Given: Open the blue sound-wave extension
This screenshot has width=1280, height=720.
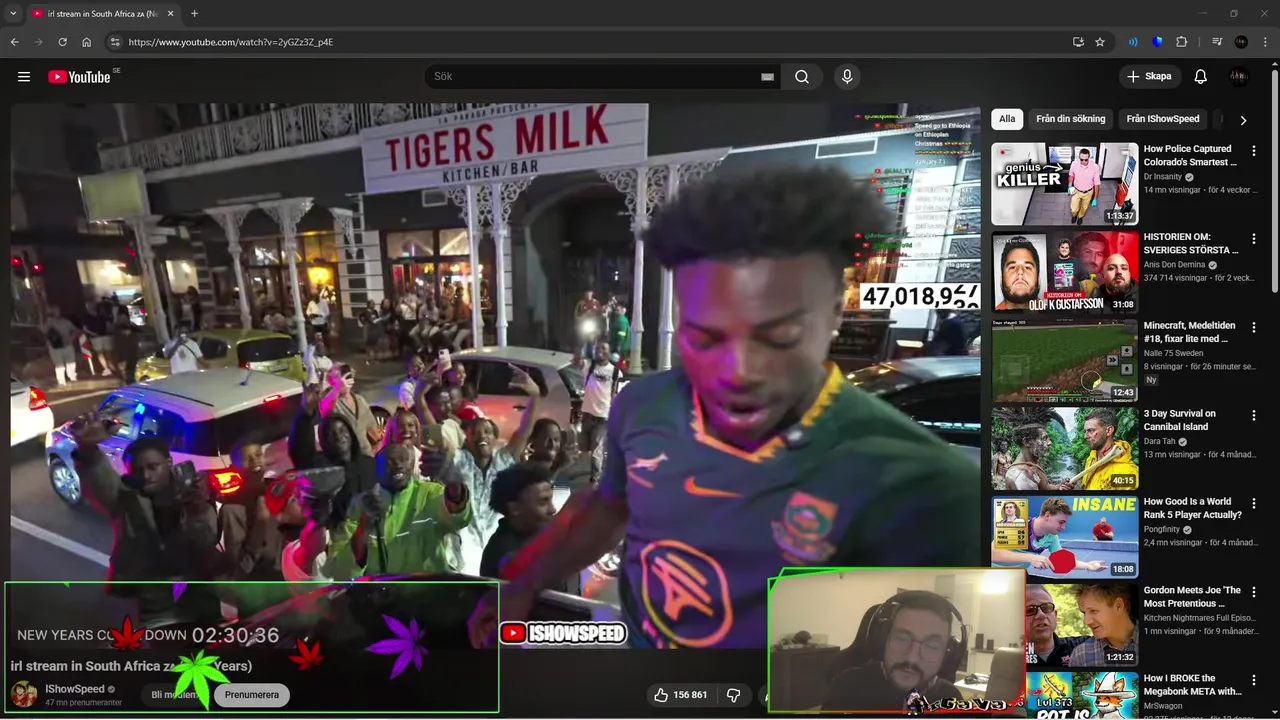Looking at the screenshot, I should 1133,42.
